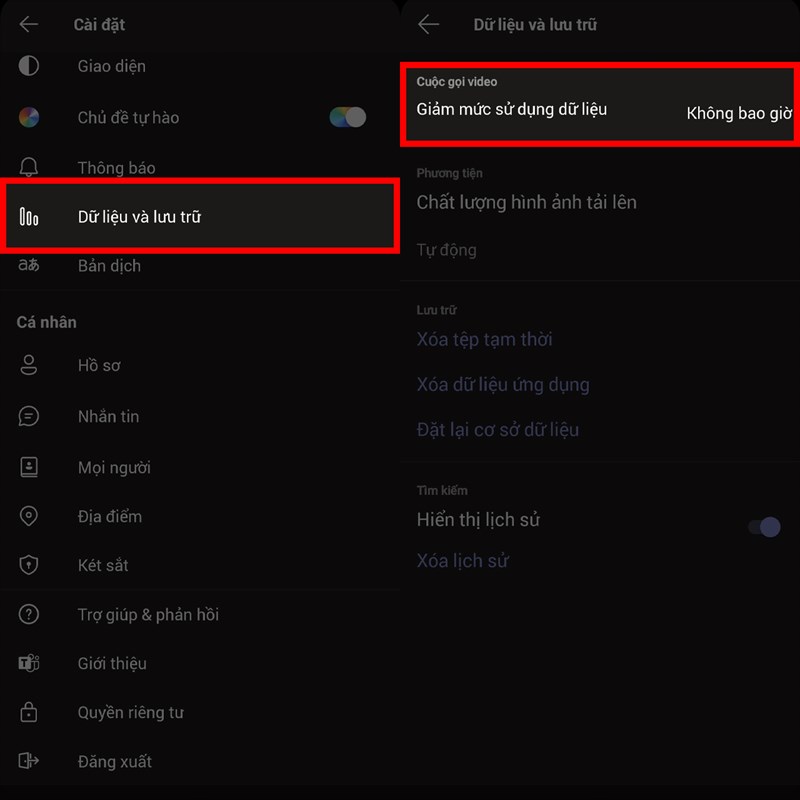The width and height of the screenshot is (800, 800).
Task: Toggle the Chủ đề tự hào switch
Action: point(348,117)
